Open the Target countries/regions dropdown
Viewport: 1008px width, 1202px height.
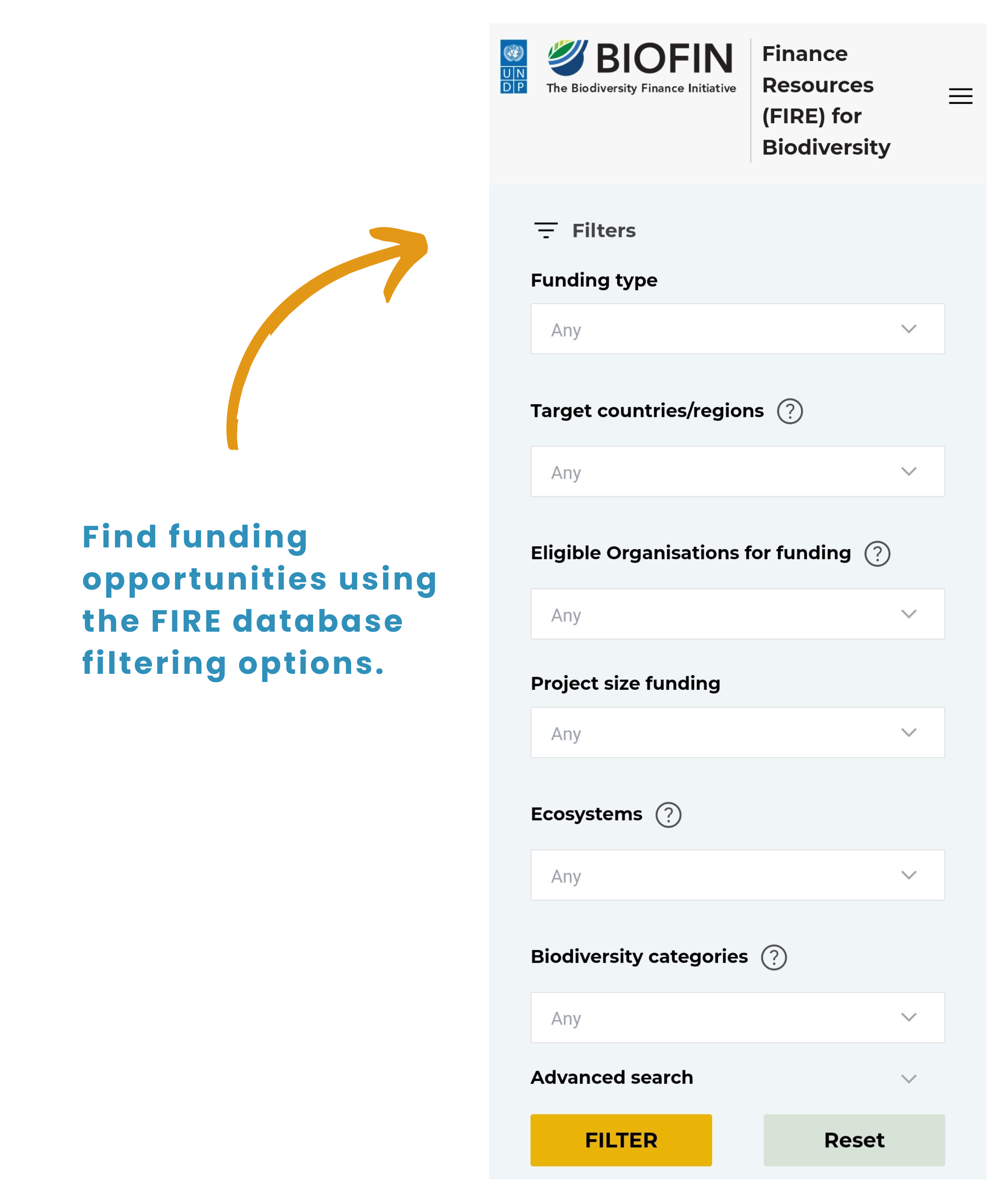coord(737,472)
